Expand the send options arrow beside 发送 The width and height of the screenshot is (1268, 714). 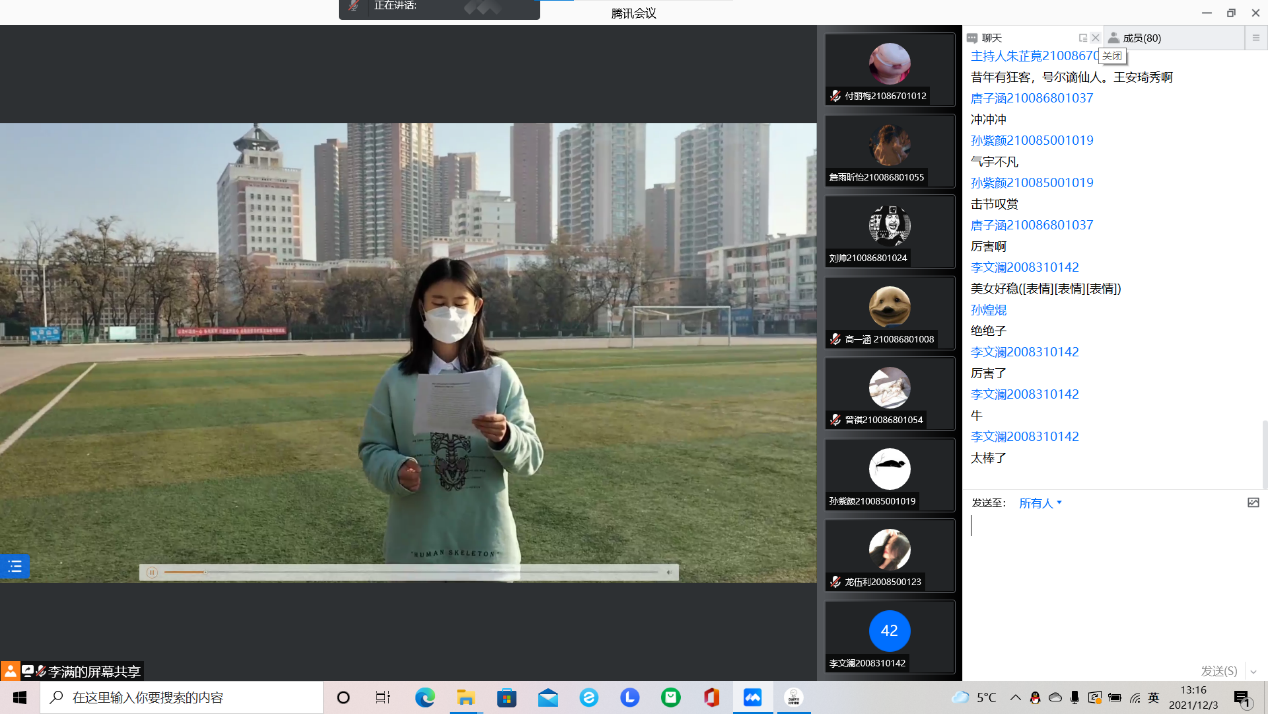point(1253,672)
